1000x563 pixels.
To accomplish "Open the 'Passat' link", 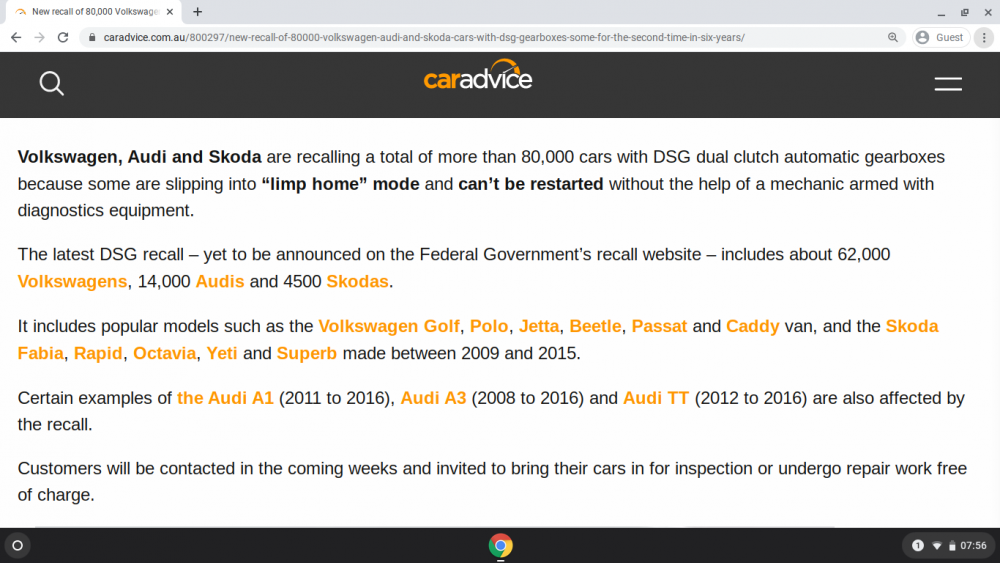I will 659,326.
